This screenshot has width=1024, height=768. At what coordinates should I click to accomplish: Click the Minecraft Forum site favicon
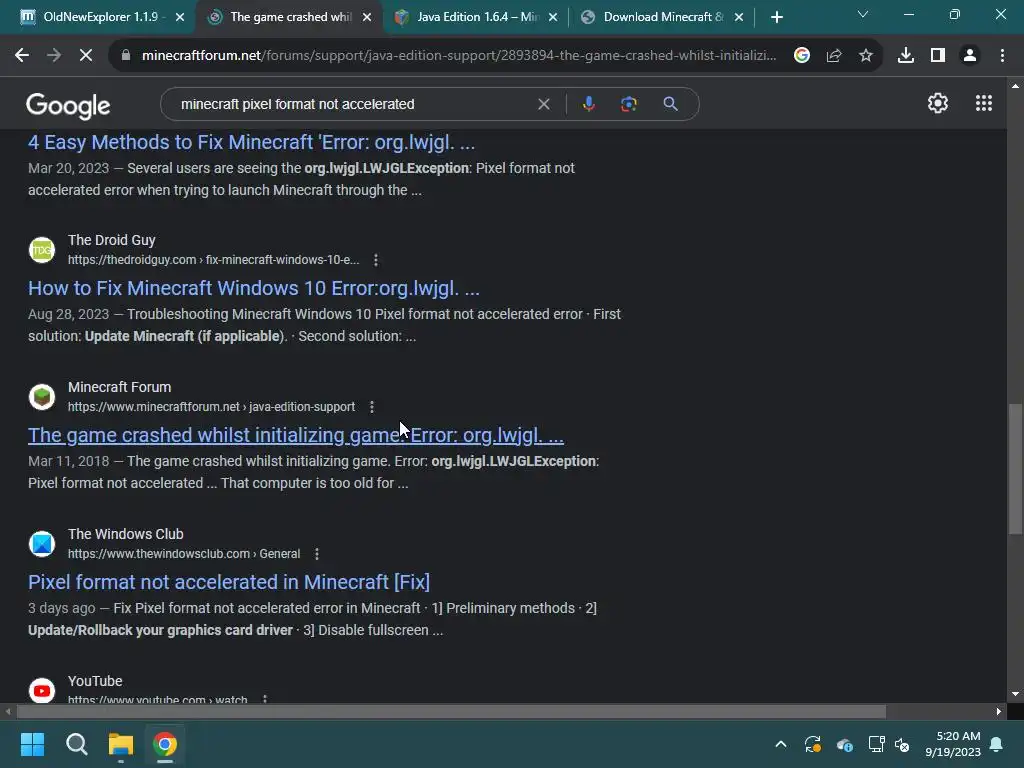pos(42,396)
